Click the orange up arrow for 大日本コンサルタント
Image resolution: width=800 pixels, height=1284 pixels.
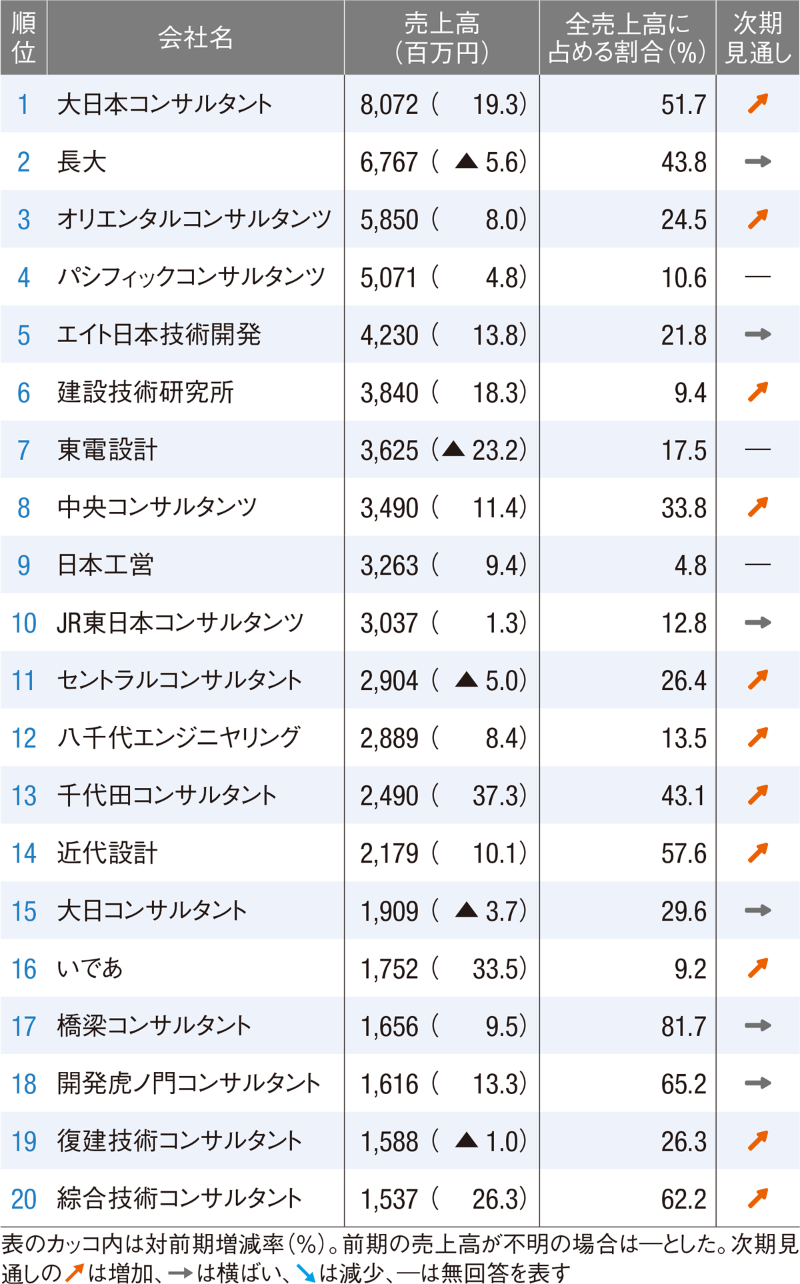click(757, 104)
